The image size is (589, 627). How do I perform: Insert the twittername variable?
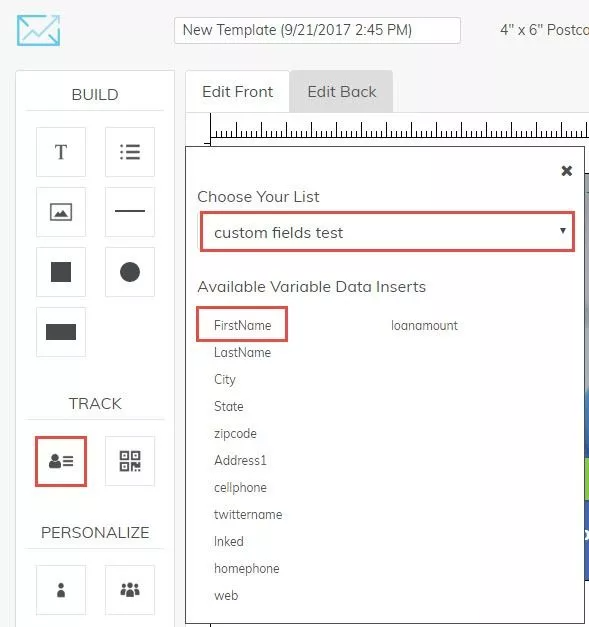pos(248,514)
